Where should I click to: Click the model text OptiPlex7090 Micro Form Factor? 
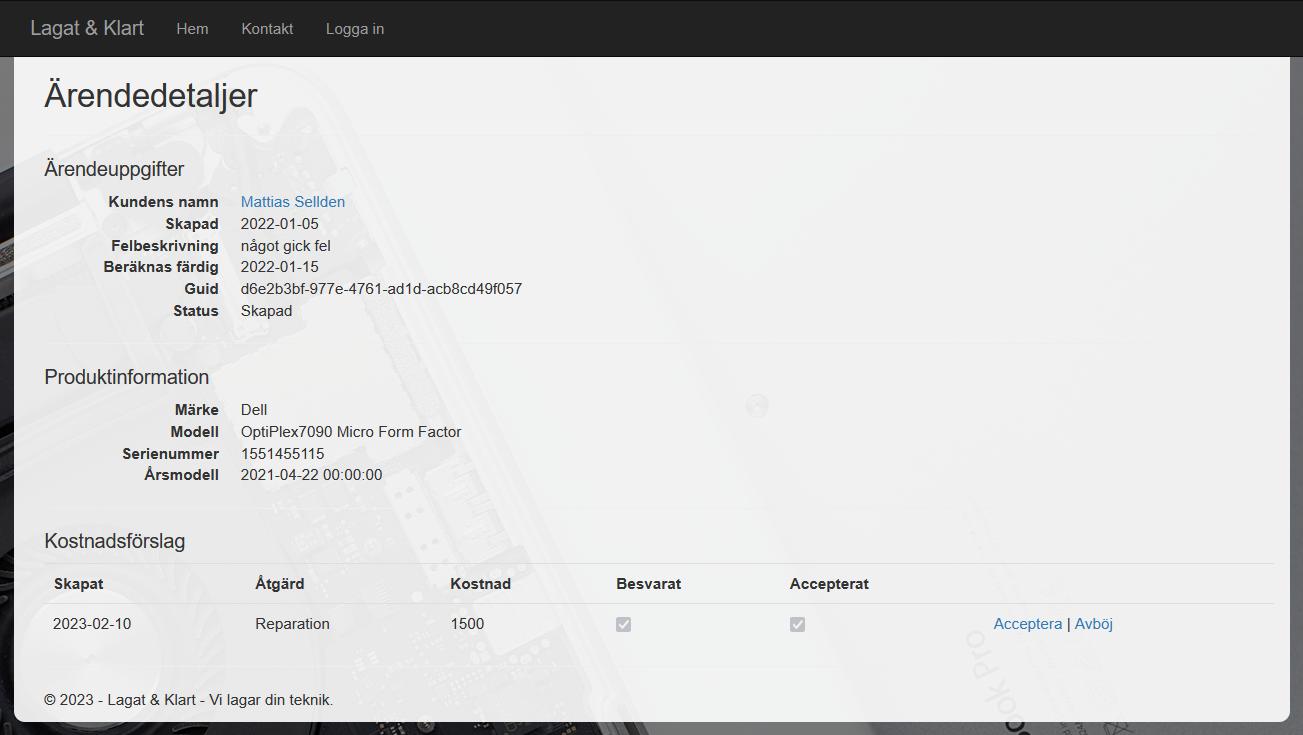(351, 432)
